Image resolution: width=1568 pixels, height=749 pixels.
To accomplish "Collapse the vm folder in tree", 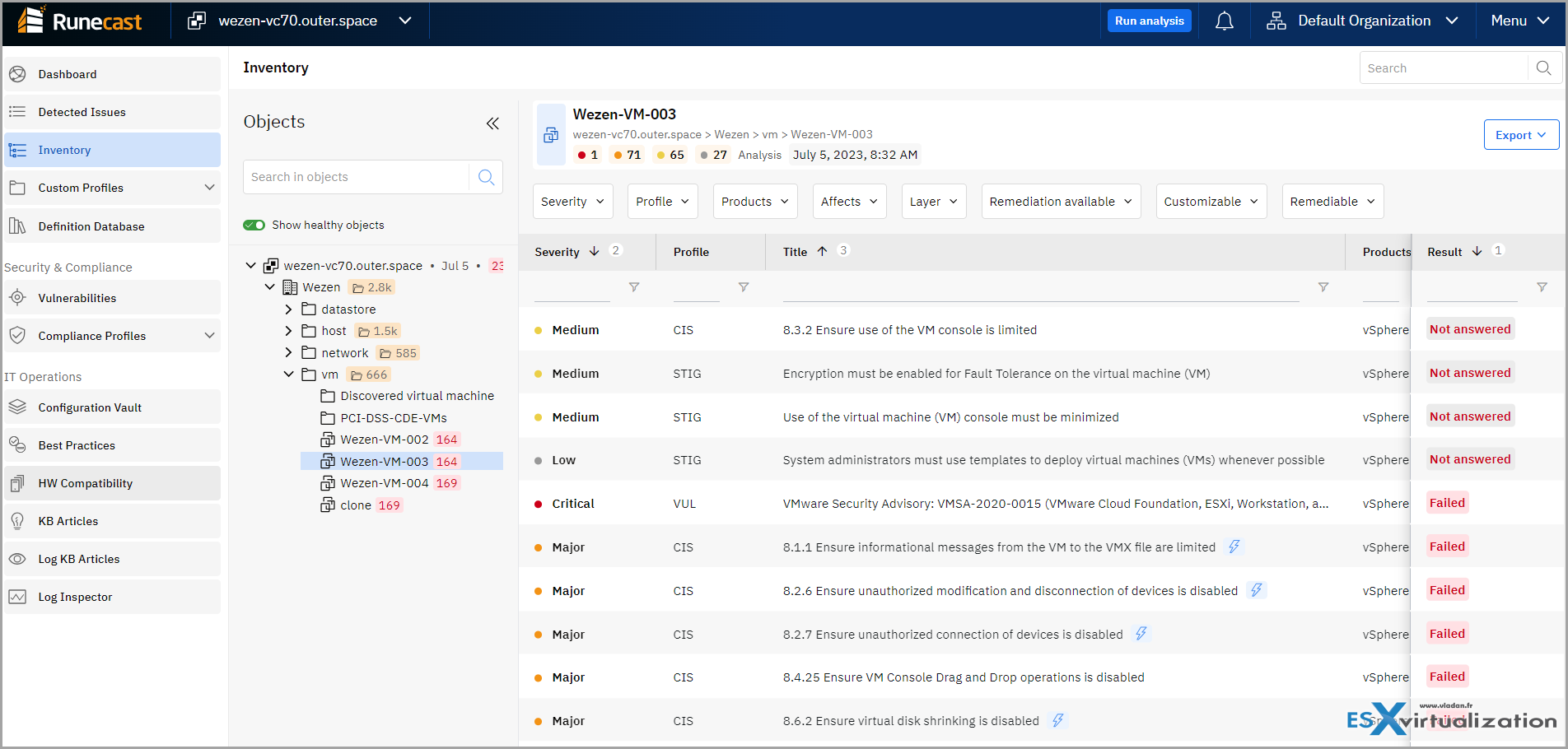I will click(x=288, y=374).
